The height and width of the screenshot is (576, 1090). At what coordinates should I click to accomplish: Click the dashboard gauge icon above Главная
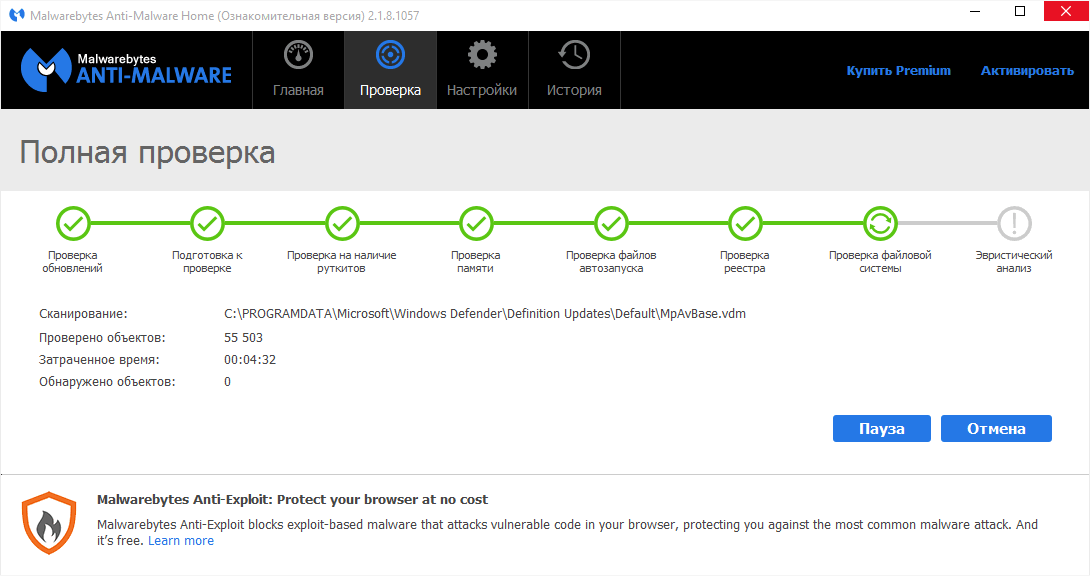[298, 55]
